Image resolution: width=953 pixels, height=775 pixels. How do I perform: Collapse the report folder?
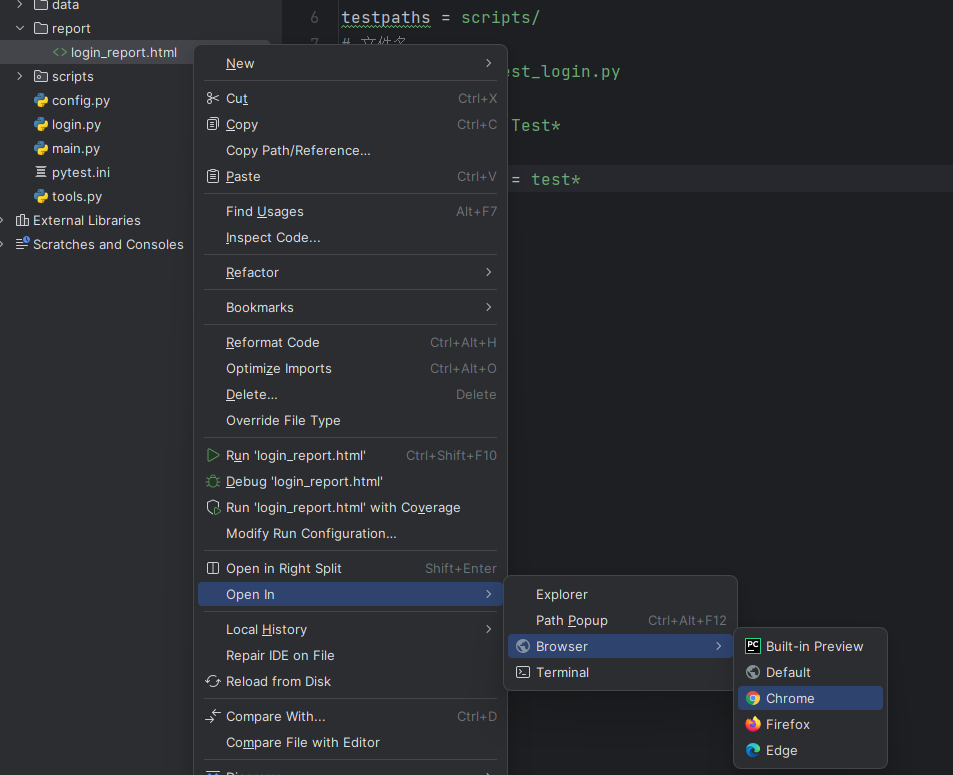point(19,28)
